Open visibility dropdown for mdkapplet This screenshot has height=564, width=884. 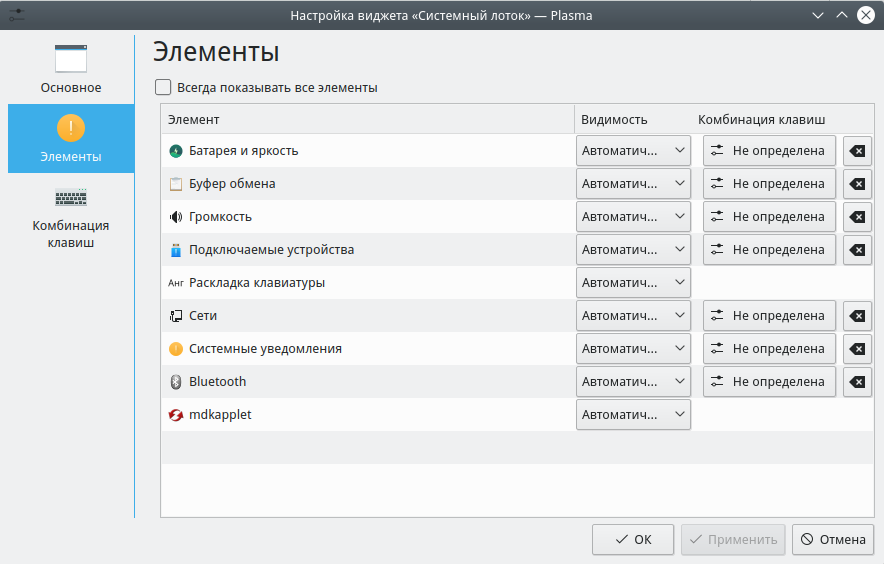(x=633, y=415)
